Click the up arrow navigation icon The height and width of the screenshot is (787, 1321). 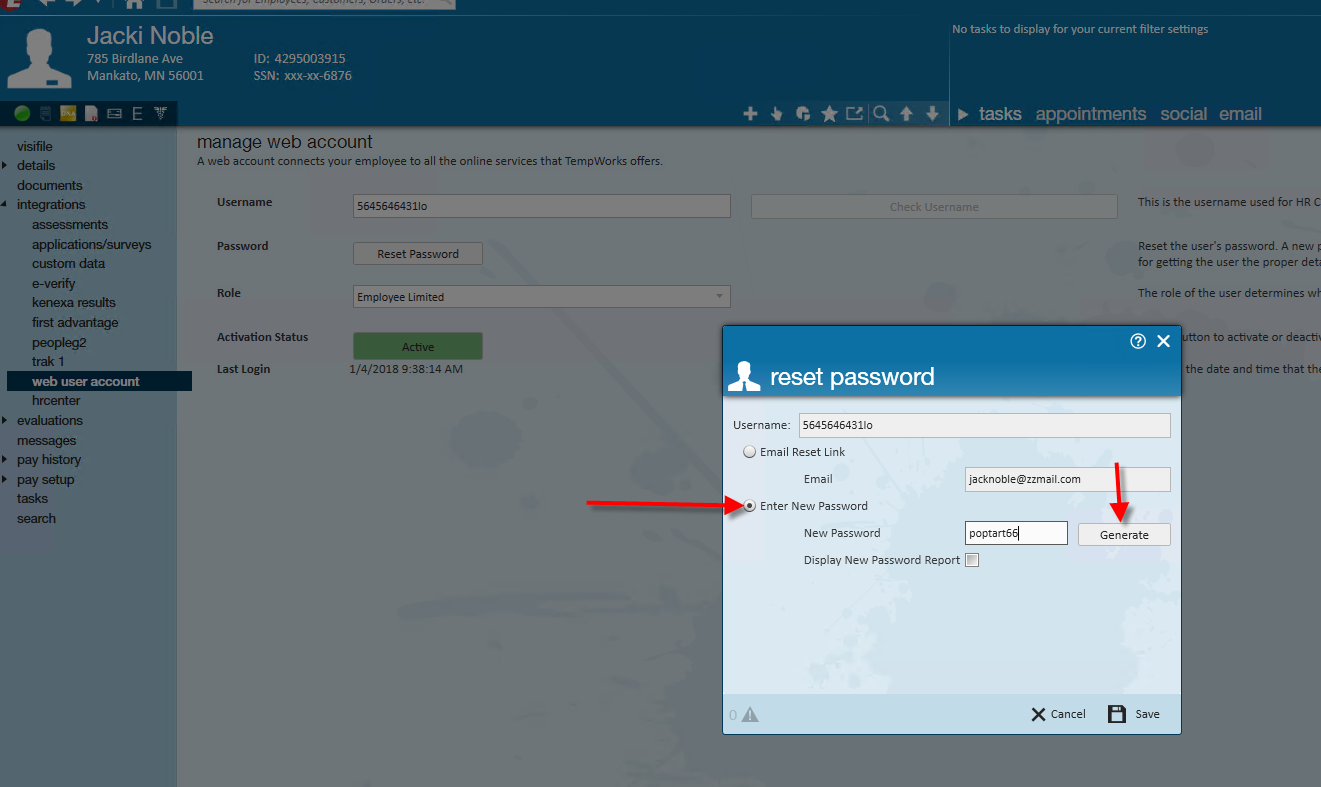[x=906, y=114]
